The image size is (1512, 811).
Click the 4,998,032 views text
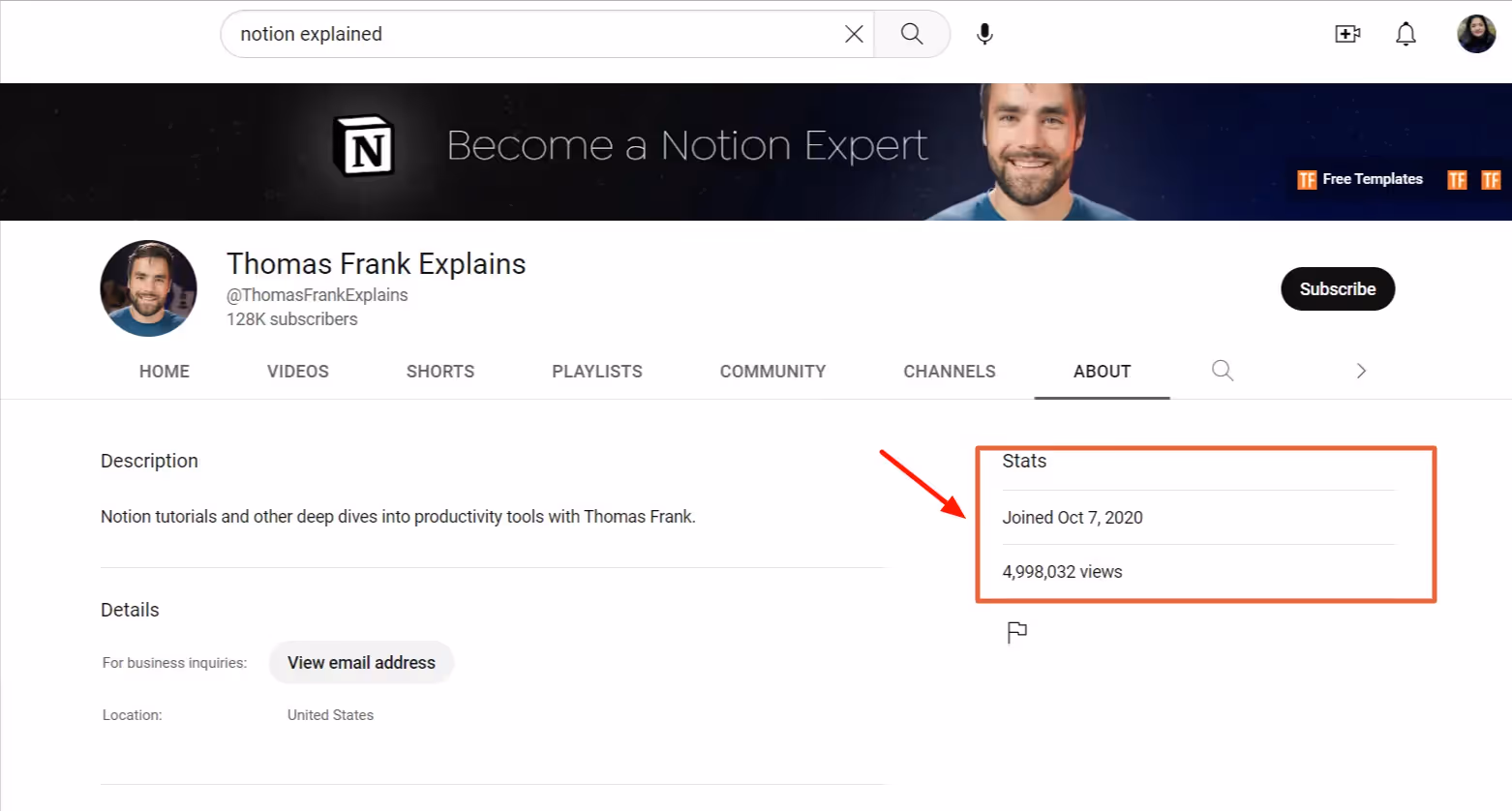click(x=1062, y=572)
